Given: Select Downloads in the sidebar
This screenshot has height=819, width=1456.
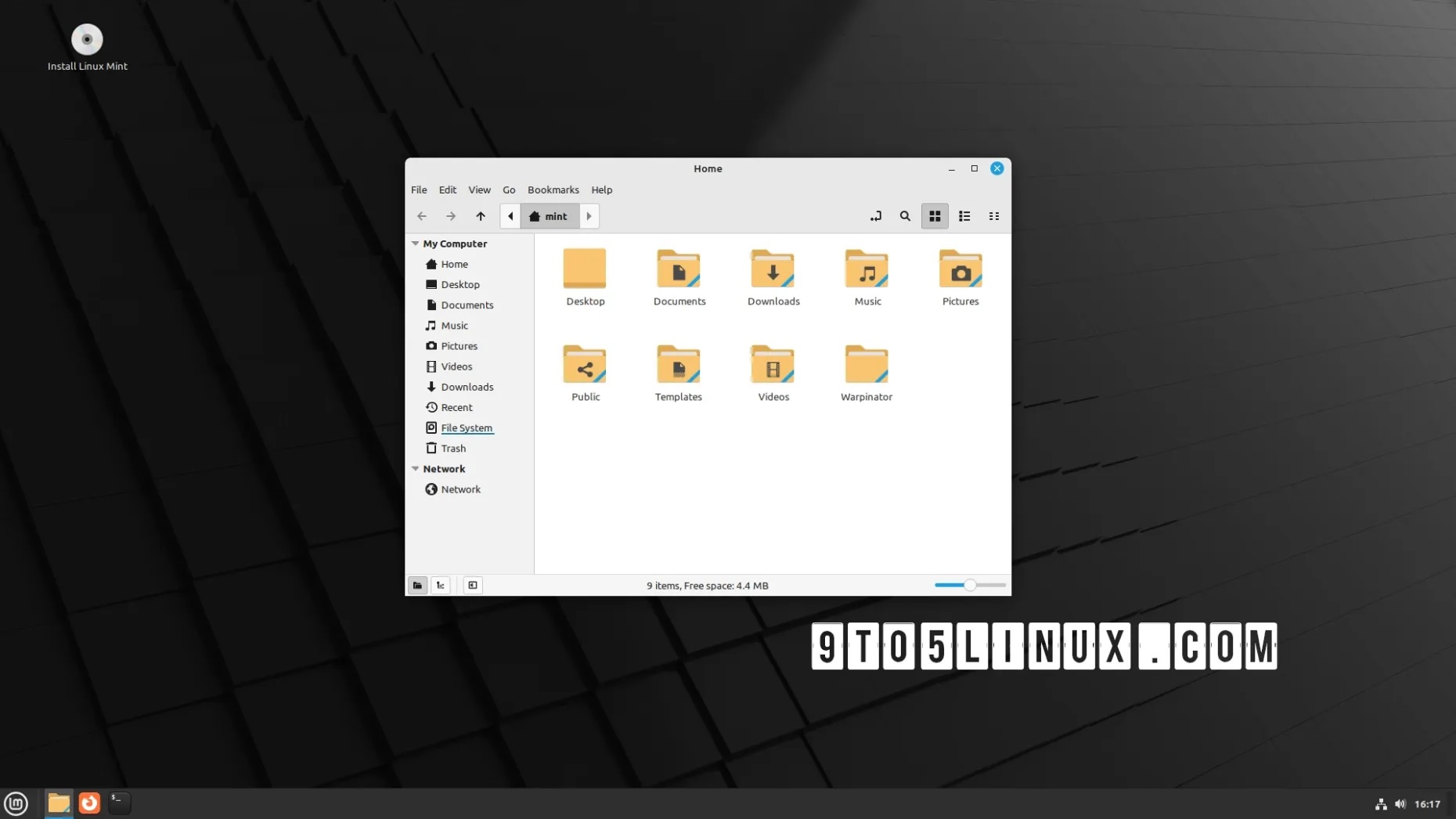Looking at the screenshot, I should (x=470, y=387).
